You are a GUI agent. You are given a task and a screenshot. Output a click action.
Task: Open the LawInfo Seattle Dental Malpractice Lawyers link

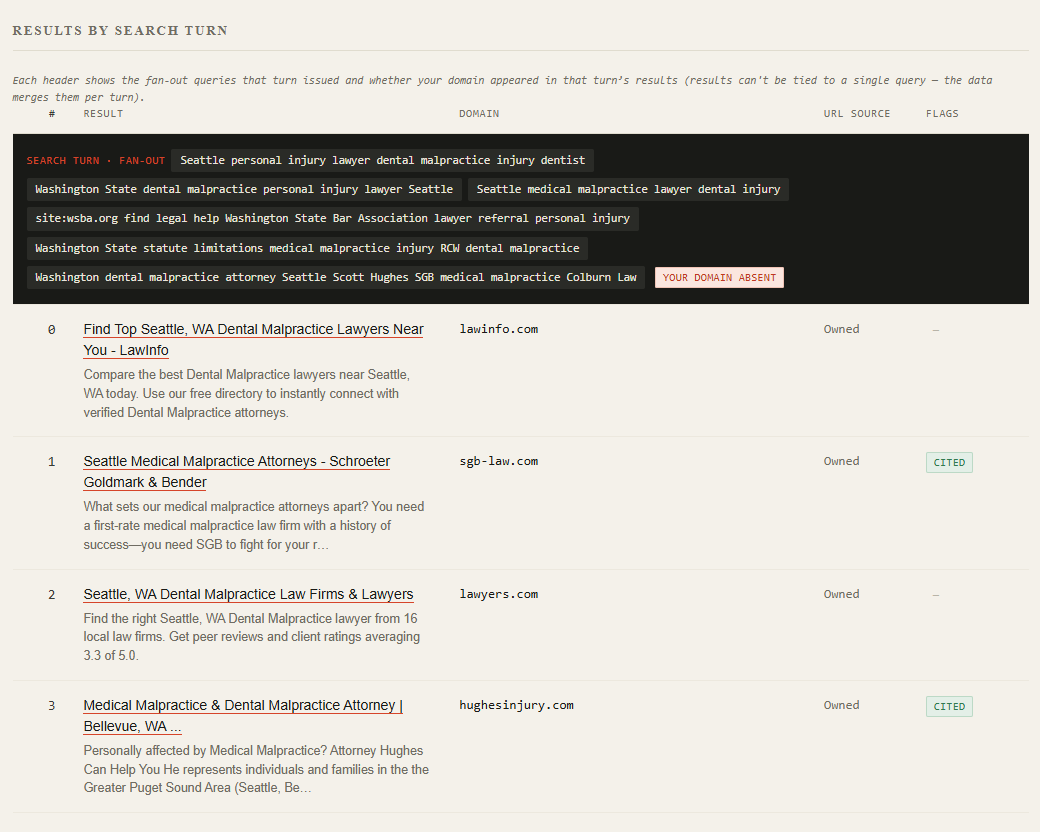pyautogui.click(x=253, y=340)
